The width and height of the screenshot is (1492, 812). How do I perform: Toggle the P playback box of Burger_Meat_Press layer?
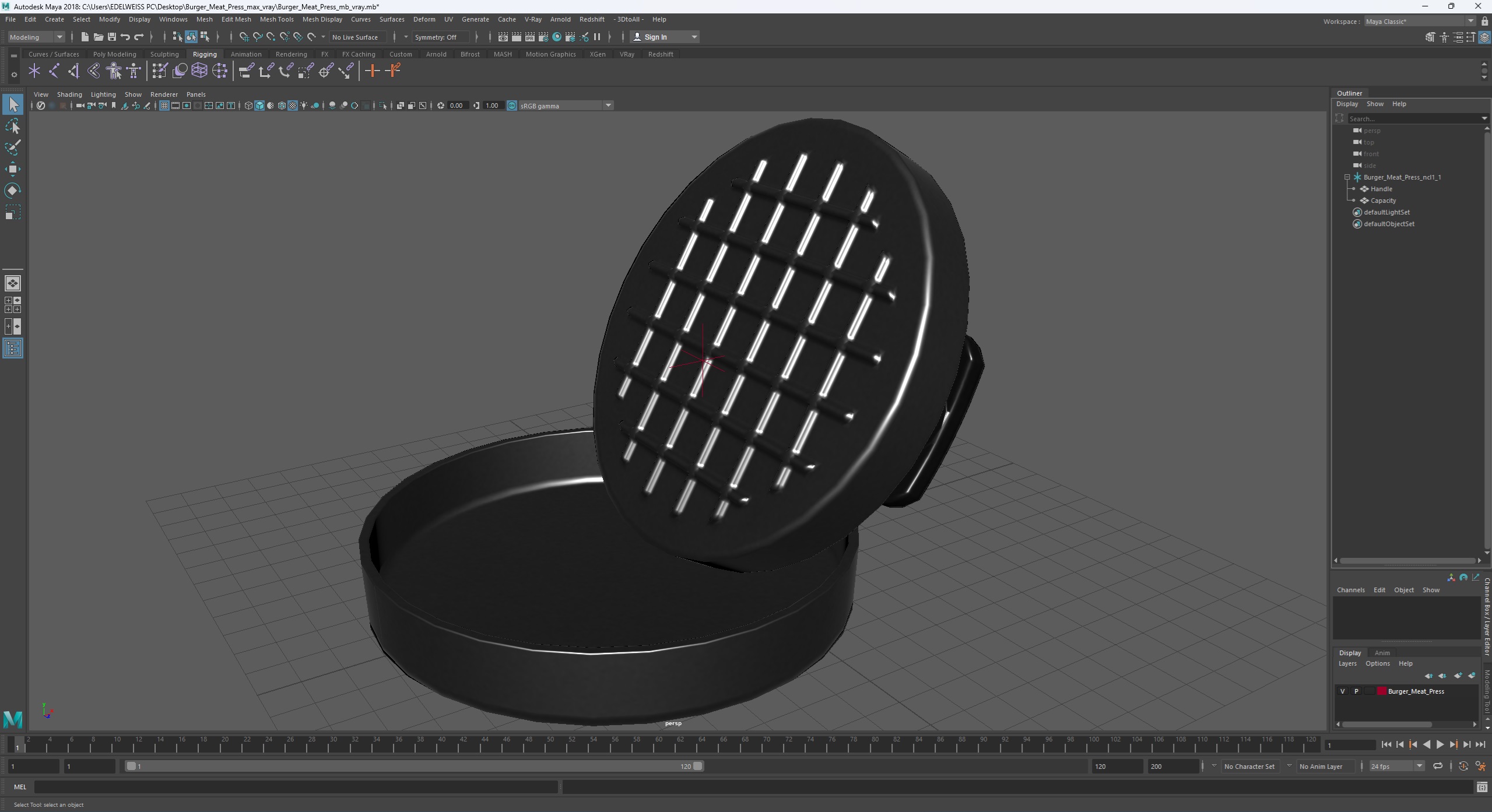coord(1356,691)
